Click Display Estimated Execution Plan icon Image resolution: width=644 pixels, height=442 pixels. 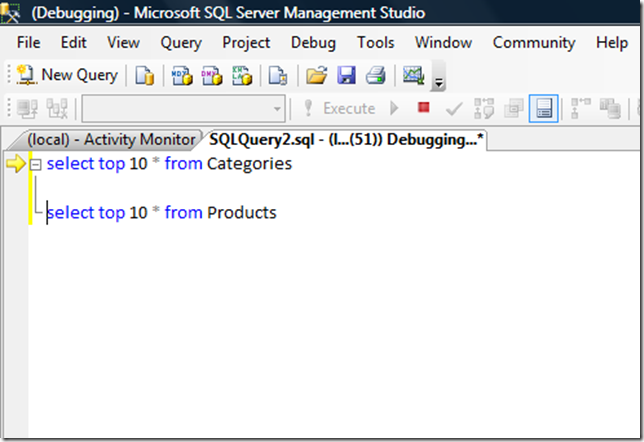pos(484,108)
